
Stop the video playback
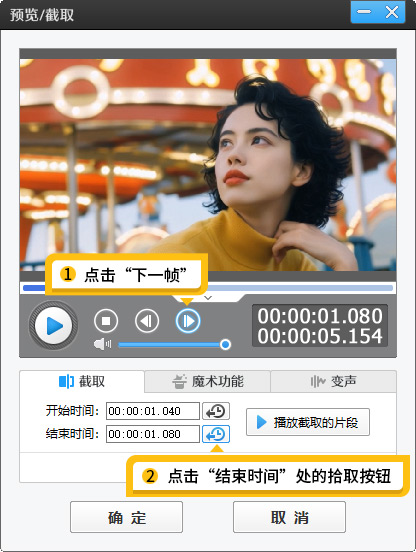[106, 321]
